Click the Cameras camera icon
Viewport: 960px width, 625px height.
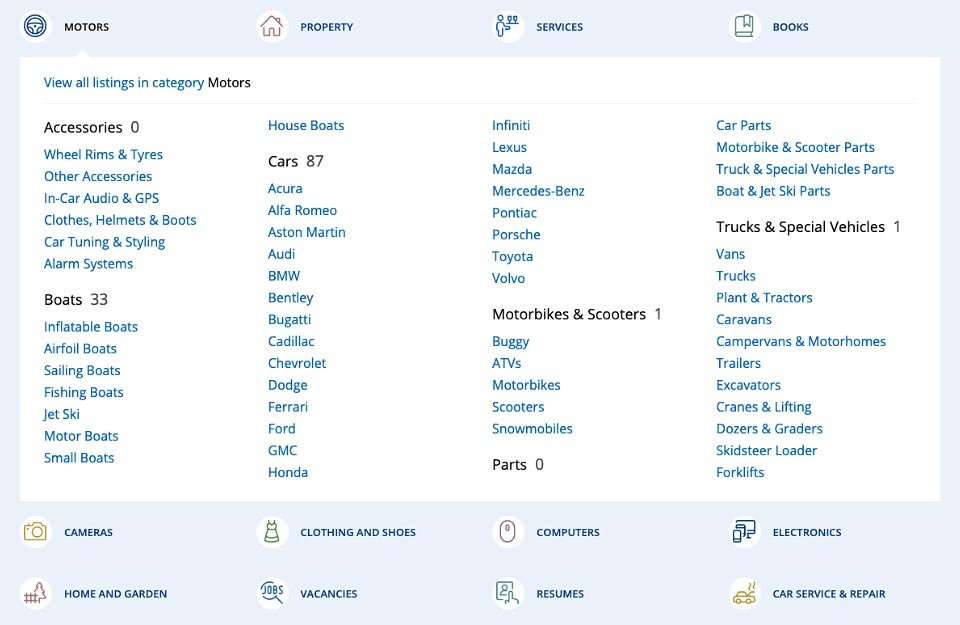point(36,532)
